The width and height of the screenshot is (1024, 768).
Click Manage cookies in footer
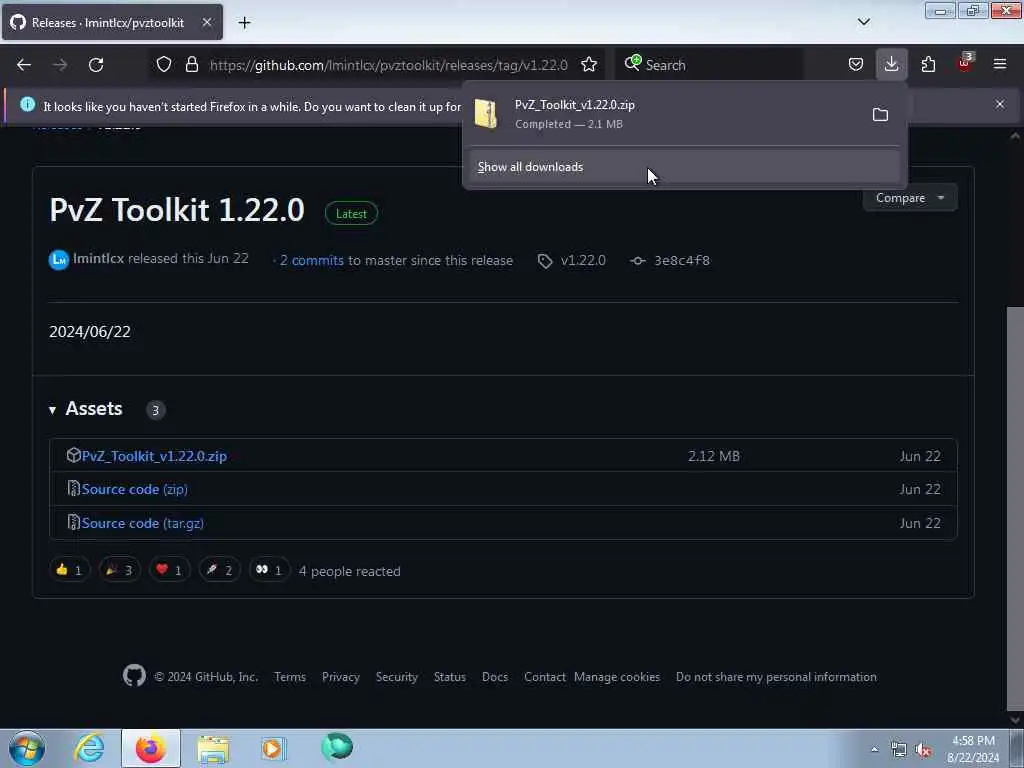click(617, 677)
